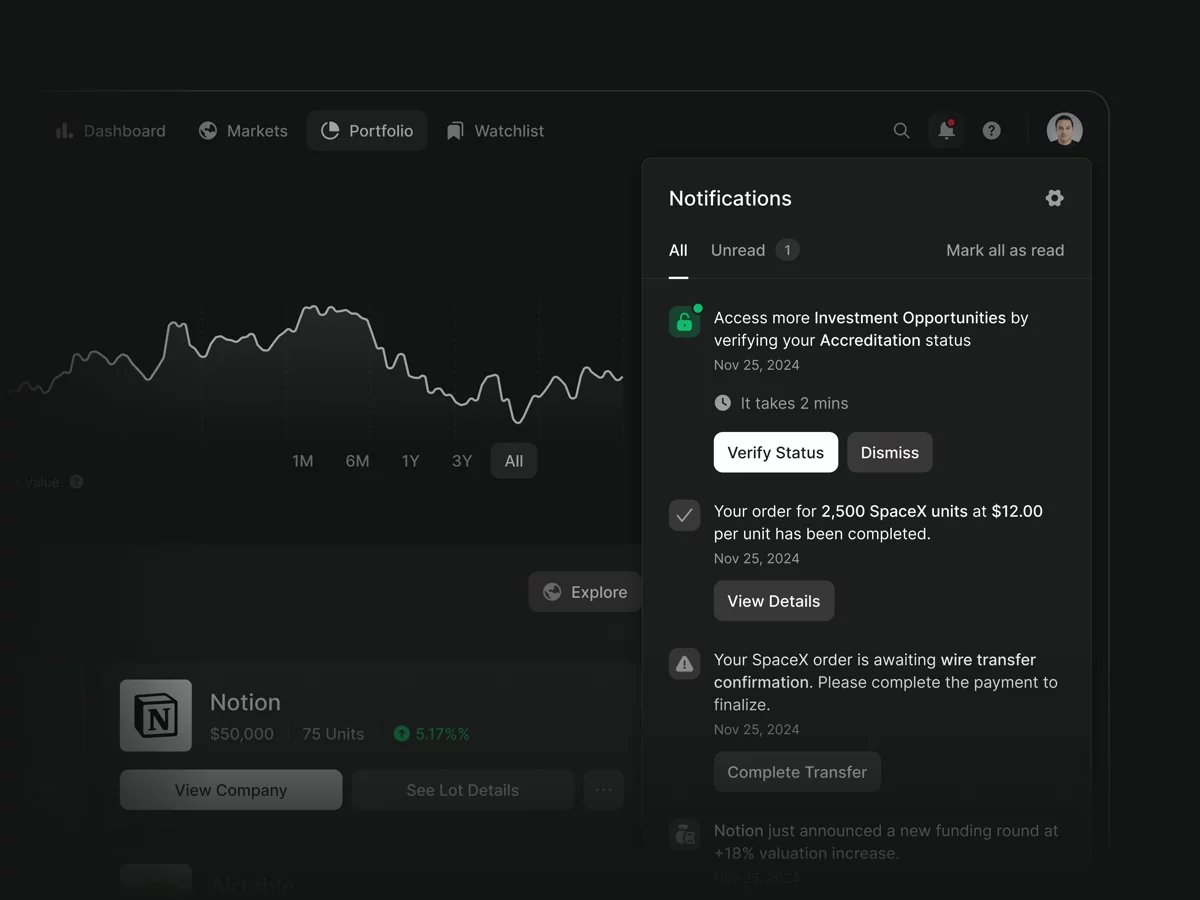Click the Notion company logo
The image size is (1200, 900).
click(156, 716)
